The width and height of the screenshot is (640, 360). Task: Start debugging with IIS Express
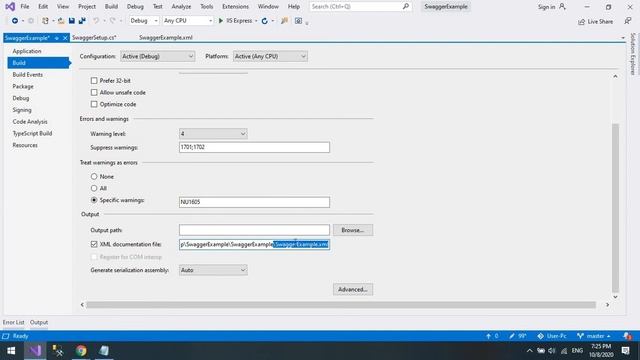coord(235,21)
